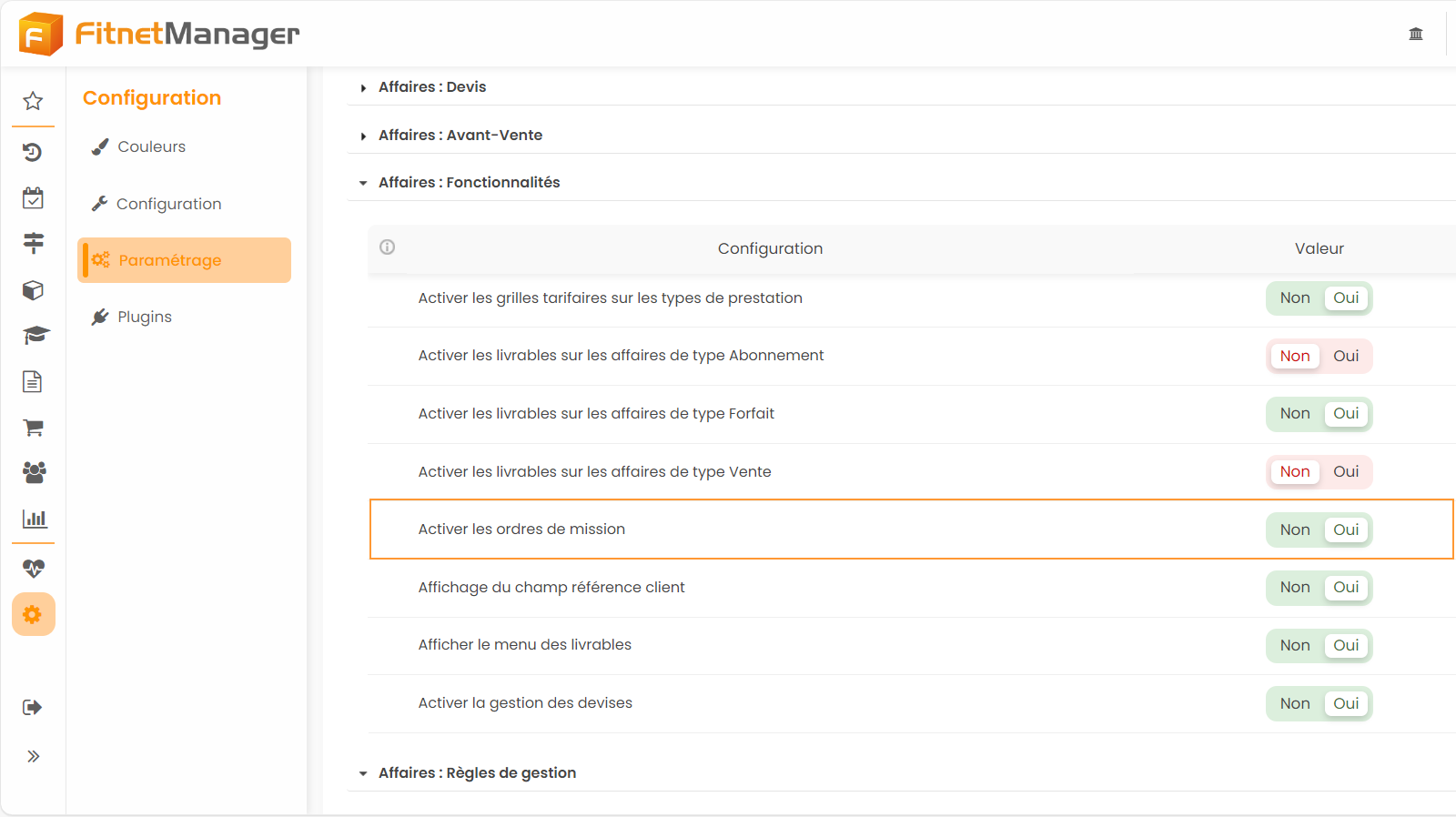This screenshot has width=1456, height=817.
Task: Open the history clock icon
Action: pyautogui.click(x=33, y=152)
